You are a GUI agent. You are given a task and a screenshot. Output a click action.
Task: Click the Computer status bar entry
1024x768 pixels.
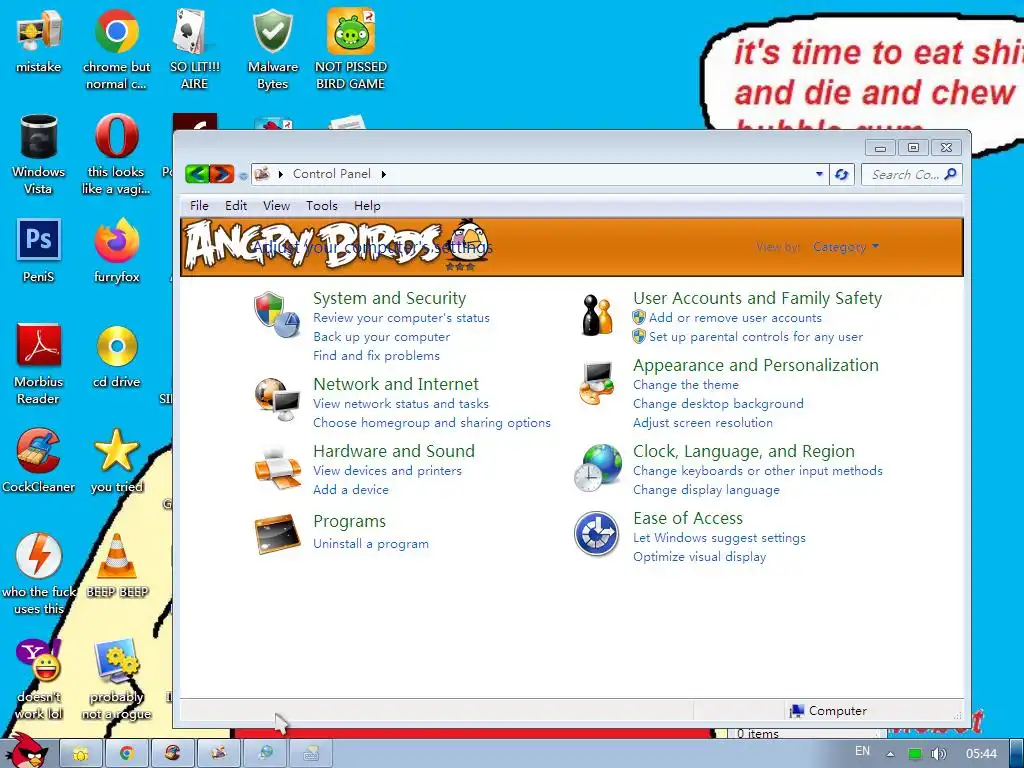pyautogui.click(x=828, y=711)
